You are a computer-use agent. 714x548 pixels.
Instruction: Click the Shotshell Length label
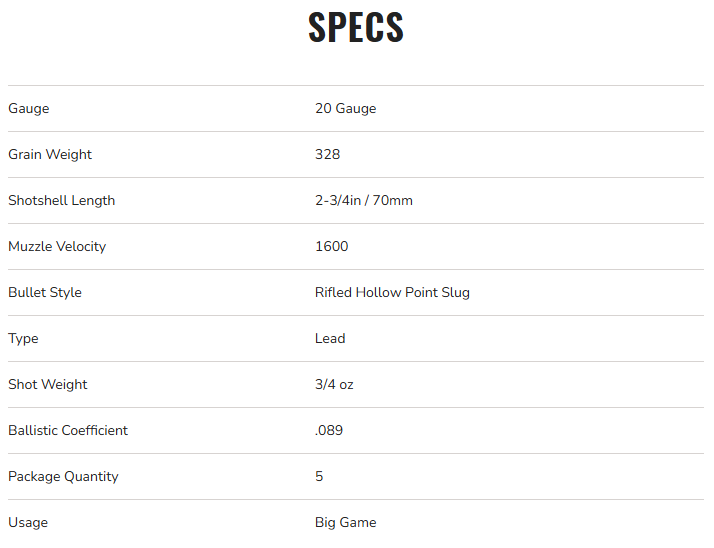[61, 200]
